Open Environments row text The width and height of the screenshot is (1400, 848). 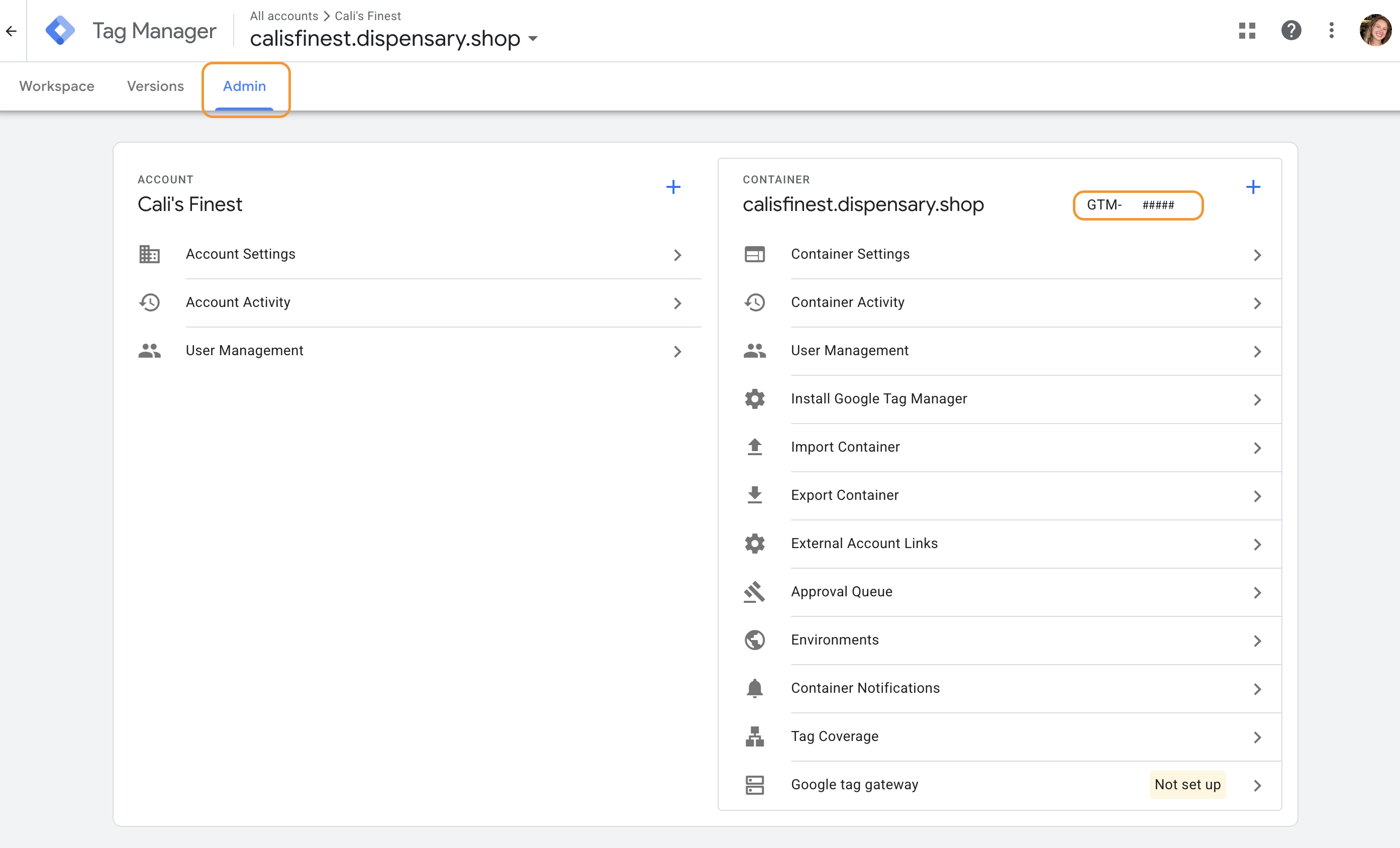click(x=835, y=640)
